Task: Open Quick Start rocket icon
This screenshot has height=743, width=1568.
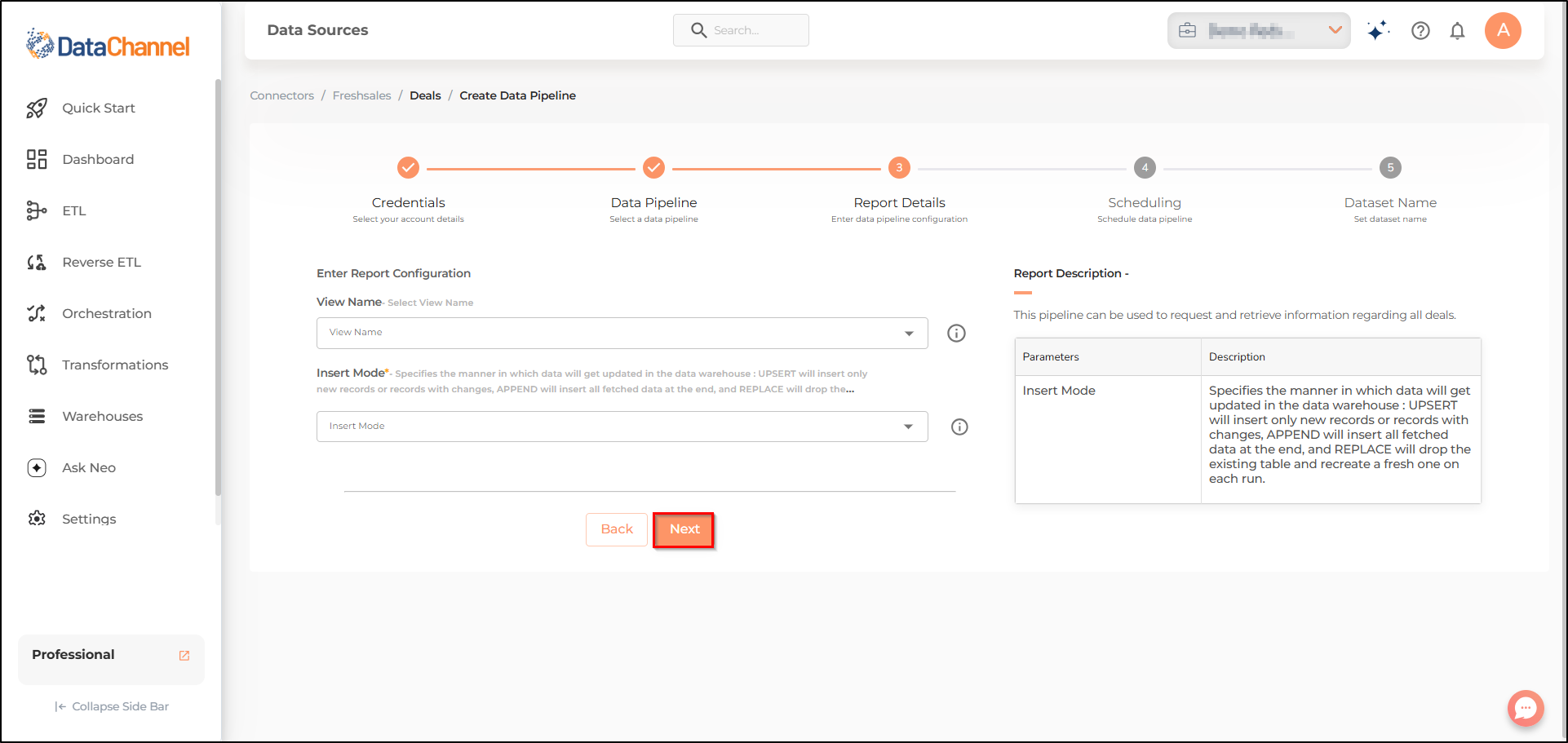Action: coord(37,108)
